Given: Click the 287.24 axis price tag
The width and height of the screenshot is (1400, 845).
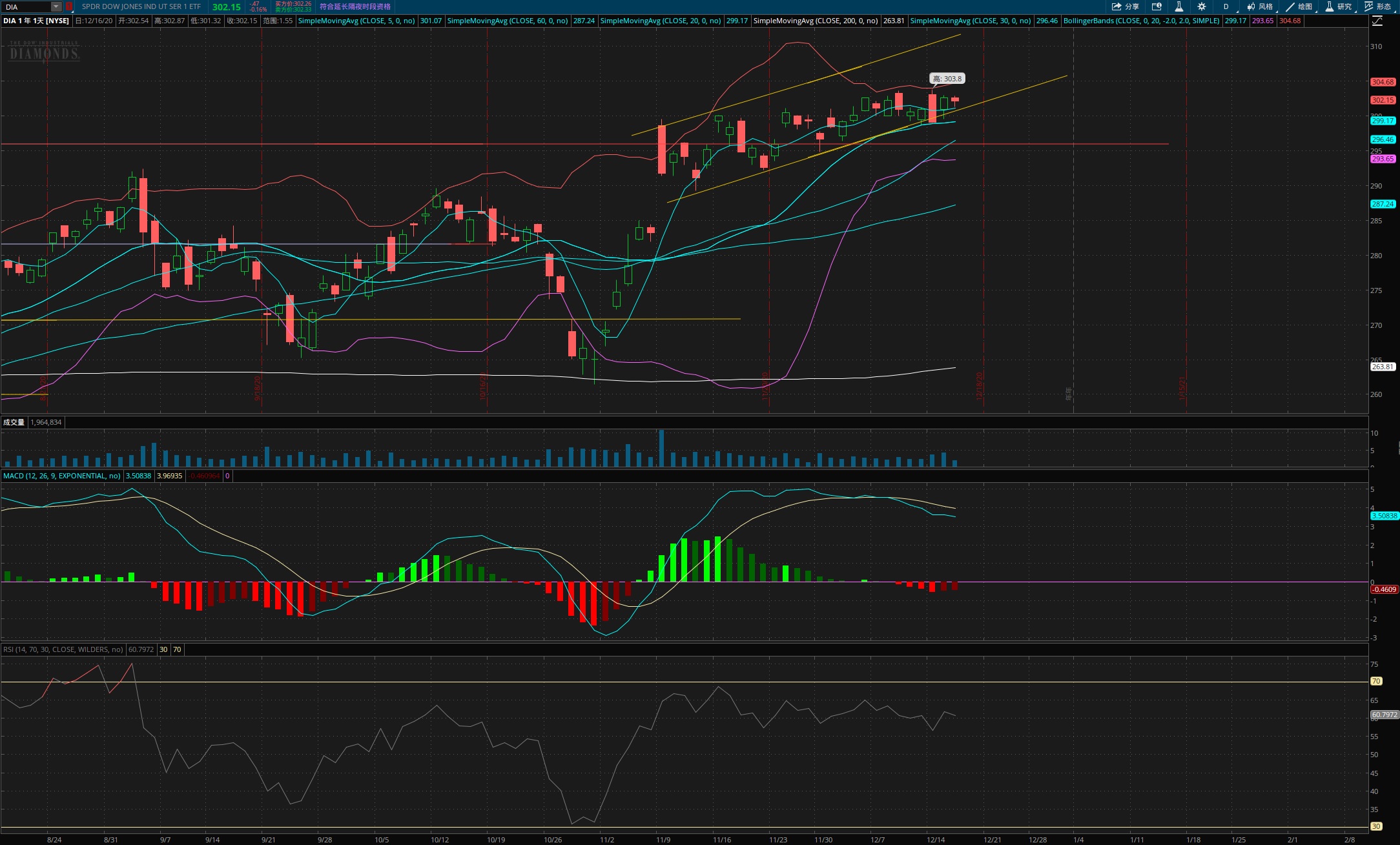Looking at the screenshot, I should 1383,204.
